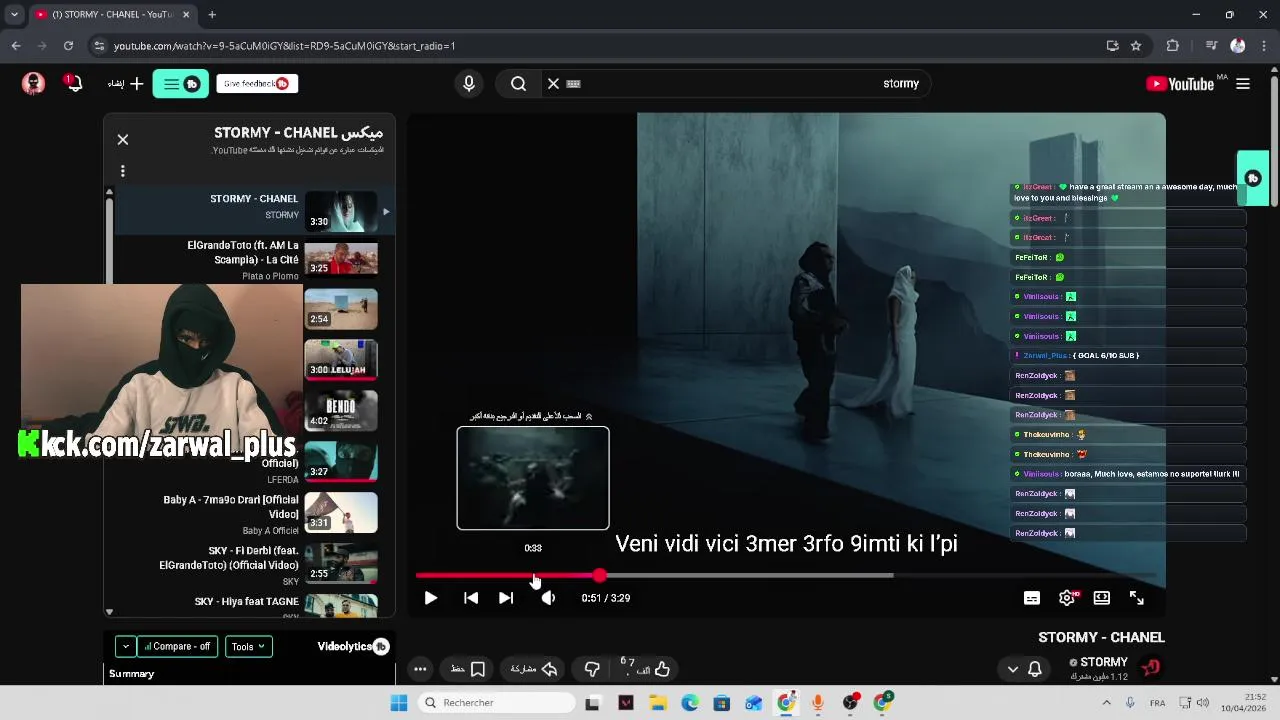The image size is (1280, 720).
Task: Click the Videolytics TubeBuddy label
Action: (x=353, y=647)
